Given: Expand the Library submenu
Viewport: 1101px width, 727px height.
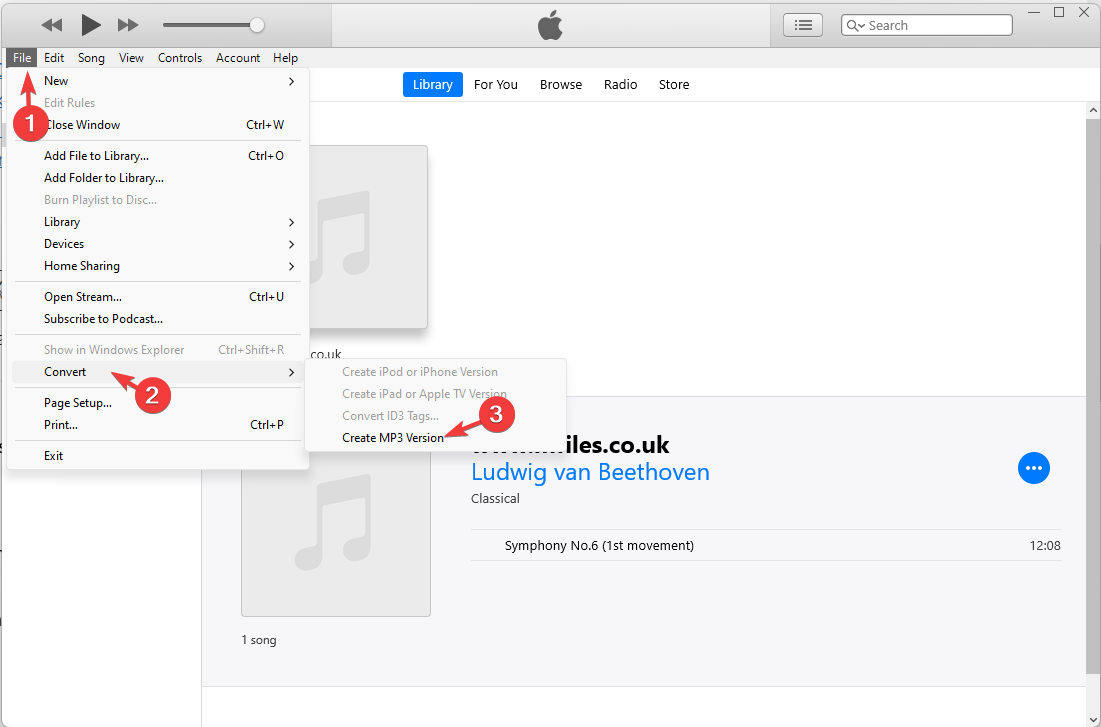Looking at the screenshot, I should (x=158, y=222).
